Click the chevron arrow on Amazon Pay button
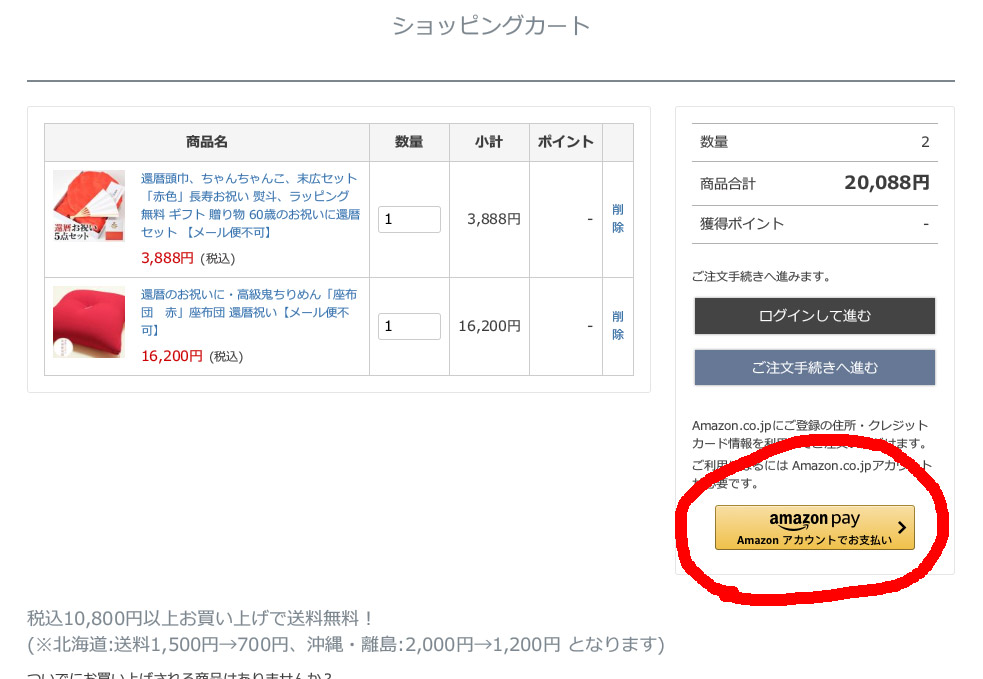 (x=901, y=527)
